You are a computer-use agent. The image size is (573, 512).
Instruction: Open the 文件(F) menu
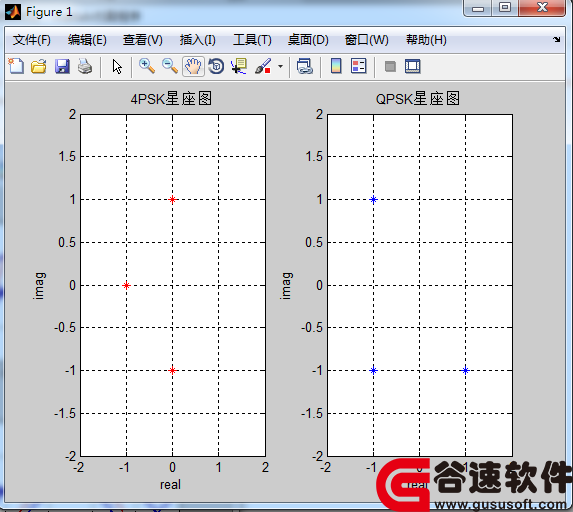coord(32,39)
